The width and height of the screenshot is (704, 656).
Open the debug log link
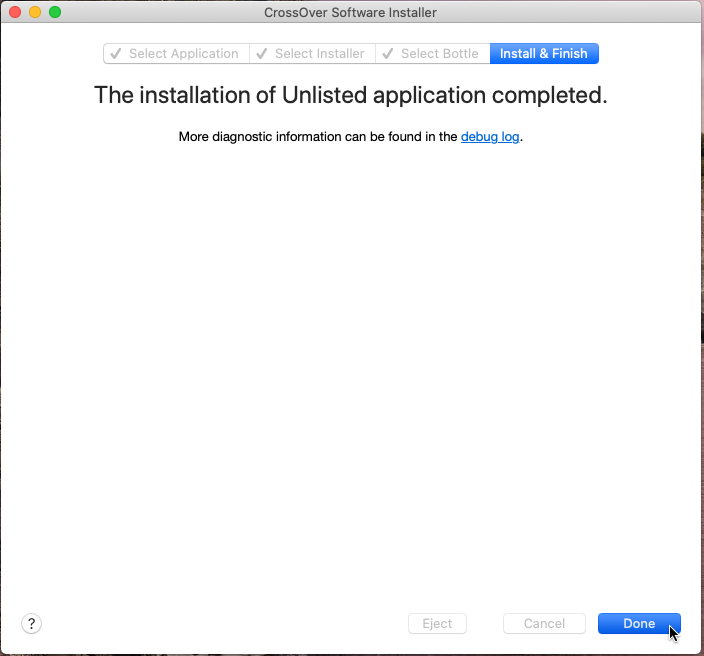pos(490,136)
